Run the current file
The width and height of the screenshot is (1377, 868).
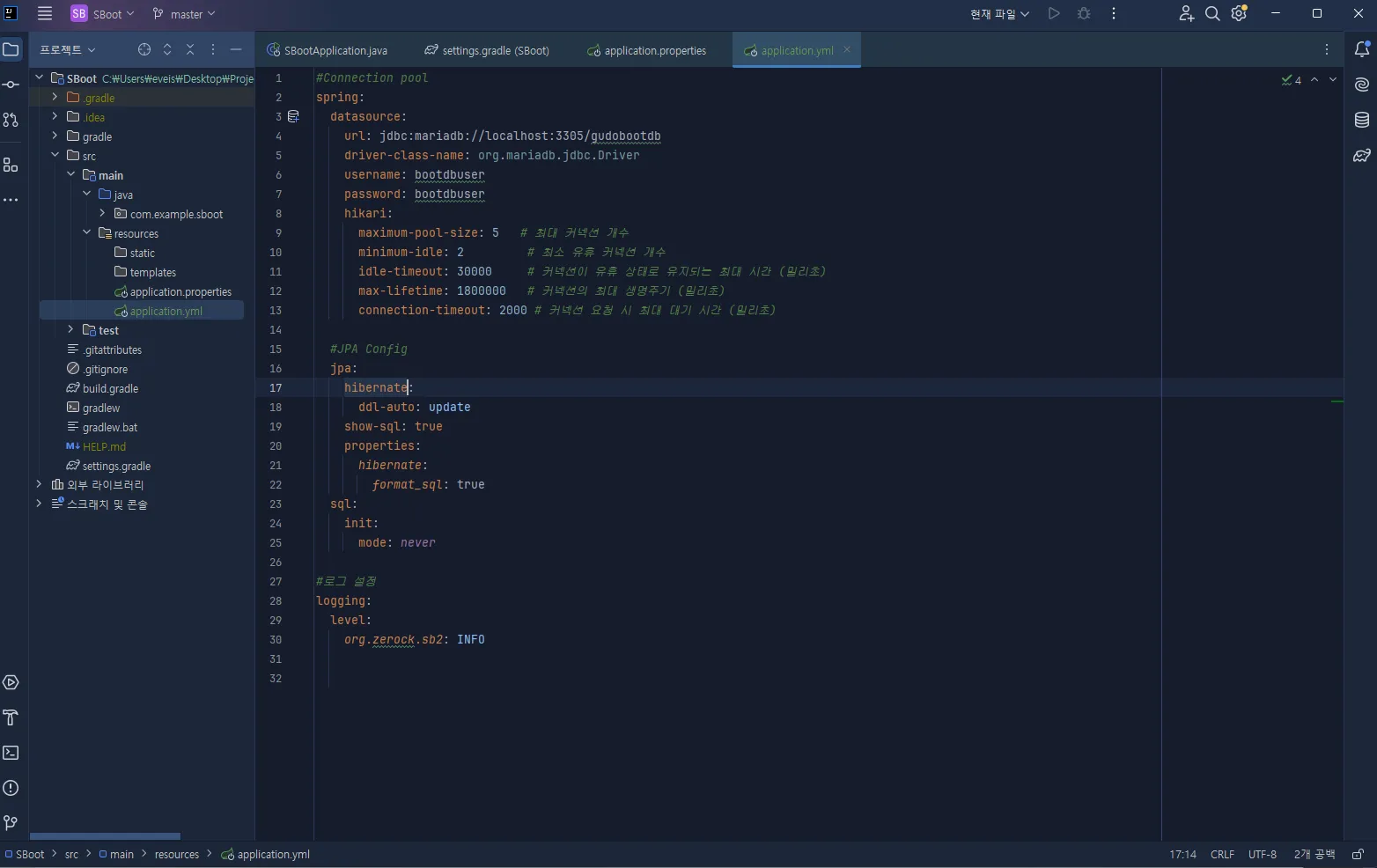pos(1054,13)
